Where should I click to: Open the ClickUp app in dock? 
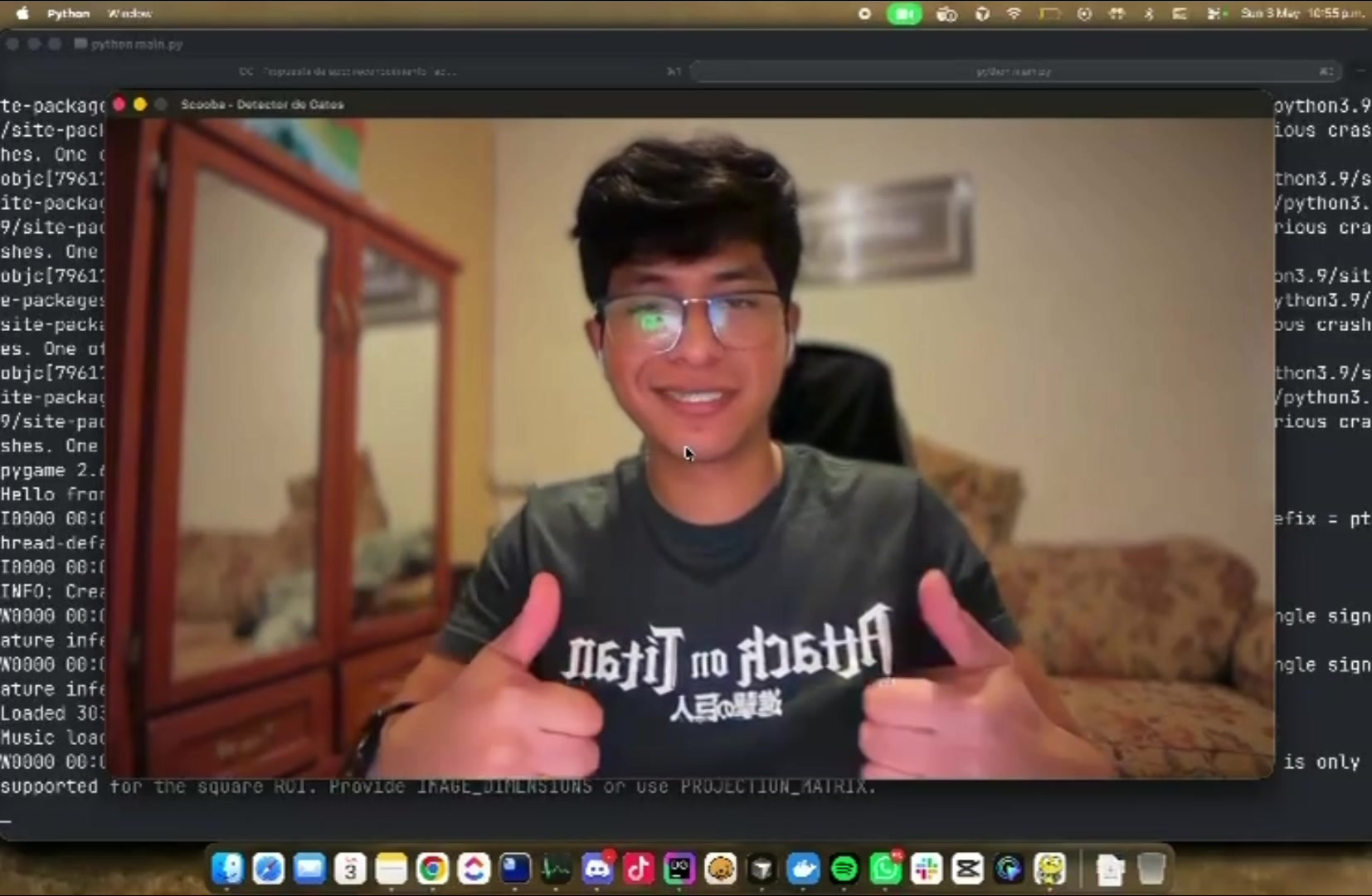(x=474, y=869)
